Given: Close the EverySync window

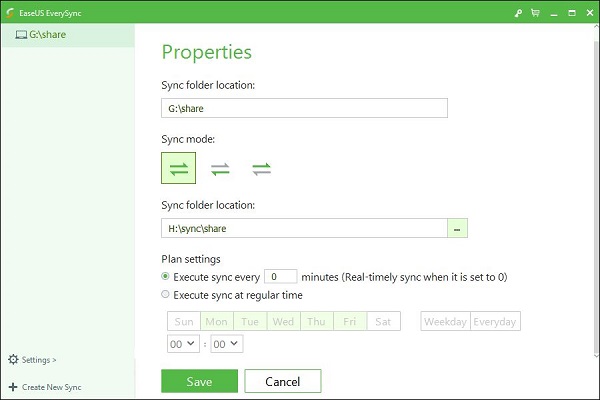Looking at the screenshot, I should 590,13.
